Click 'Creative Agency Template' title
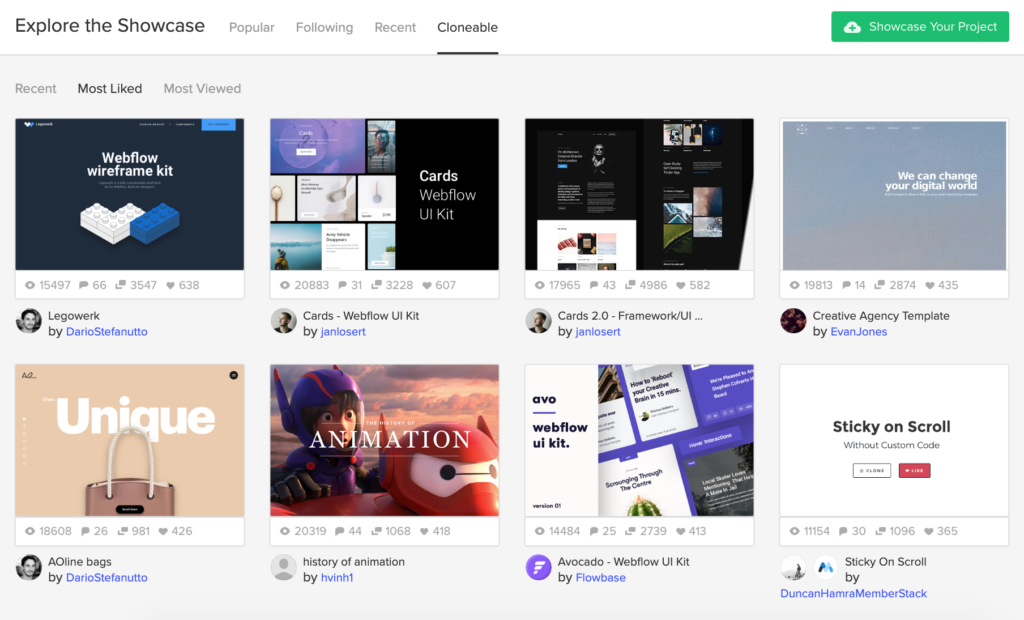Screen dimensions: 1024x620 pos(881,316)
